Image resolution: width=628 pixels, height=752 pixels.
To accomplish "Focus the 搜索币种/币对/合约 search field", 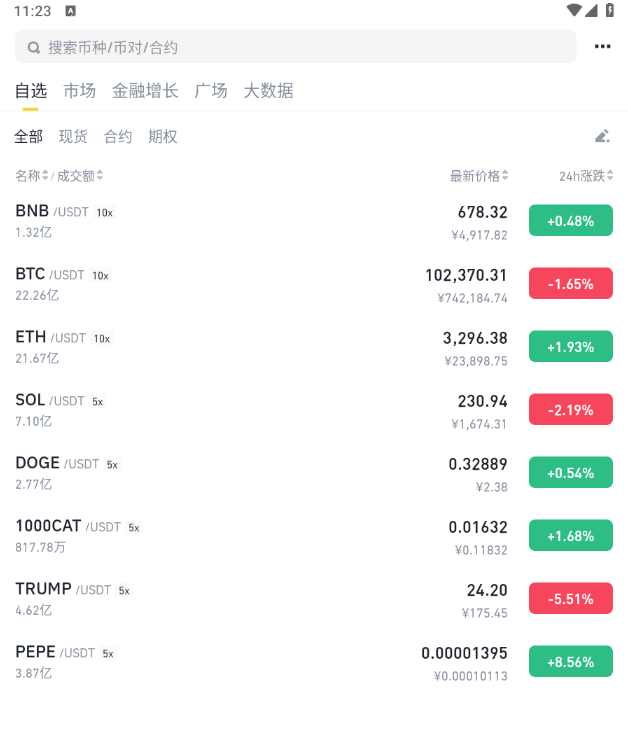I will point(296,47).
